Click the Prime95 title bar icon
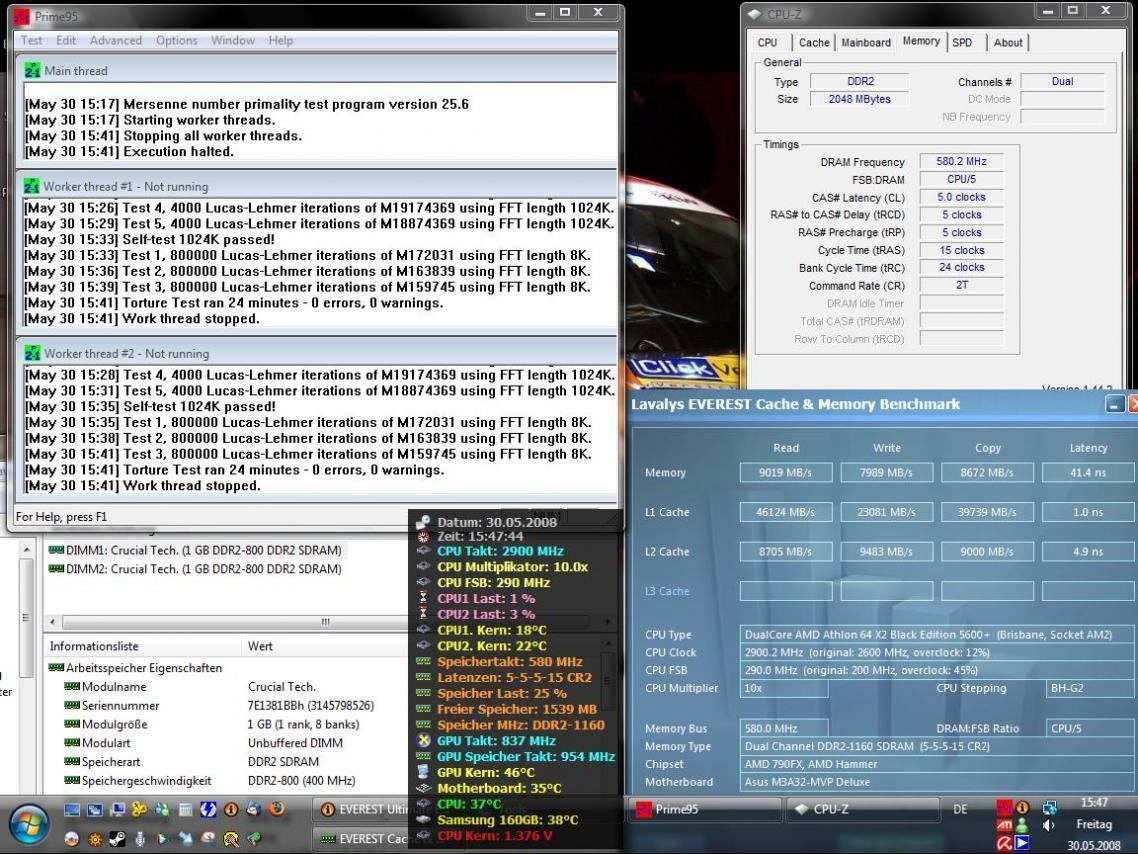 pos(21,15)
